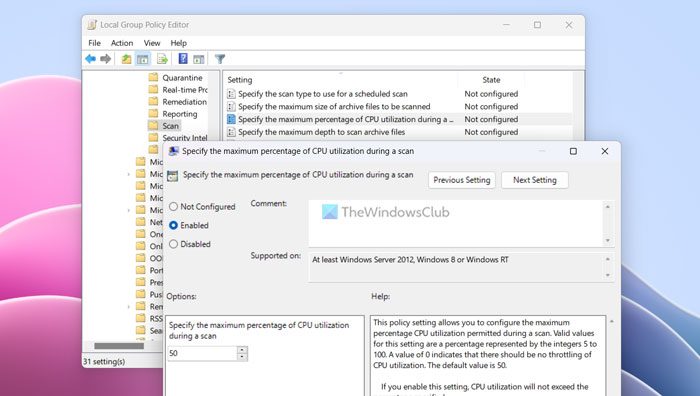Select the RSS folder in the tree
The image size is (700, 396).
click(x=150, y=318)
